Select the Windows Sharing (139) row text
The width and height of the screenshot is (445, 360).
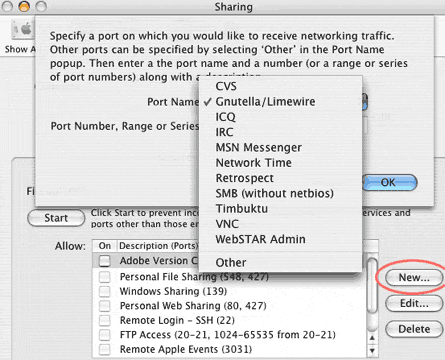tap(173, 291)
